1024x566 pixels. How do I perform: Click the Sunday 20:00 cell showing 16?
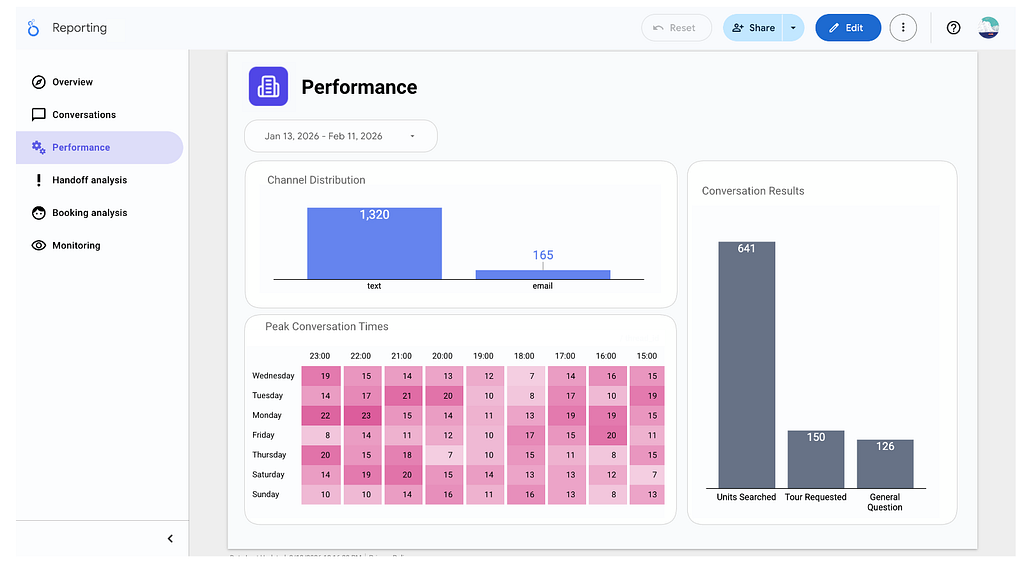(x=444, y=494)
